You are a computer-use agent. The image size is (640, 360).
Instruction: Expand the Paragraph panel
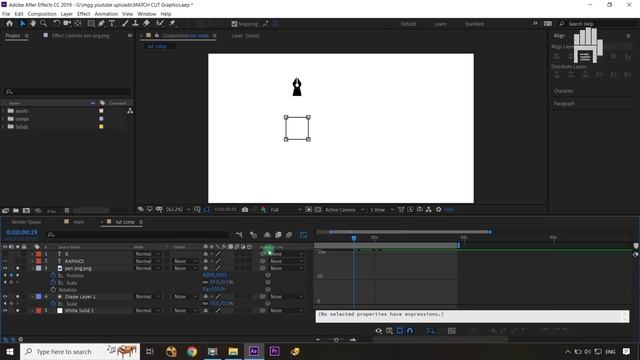[x=564, y=103]
